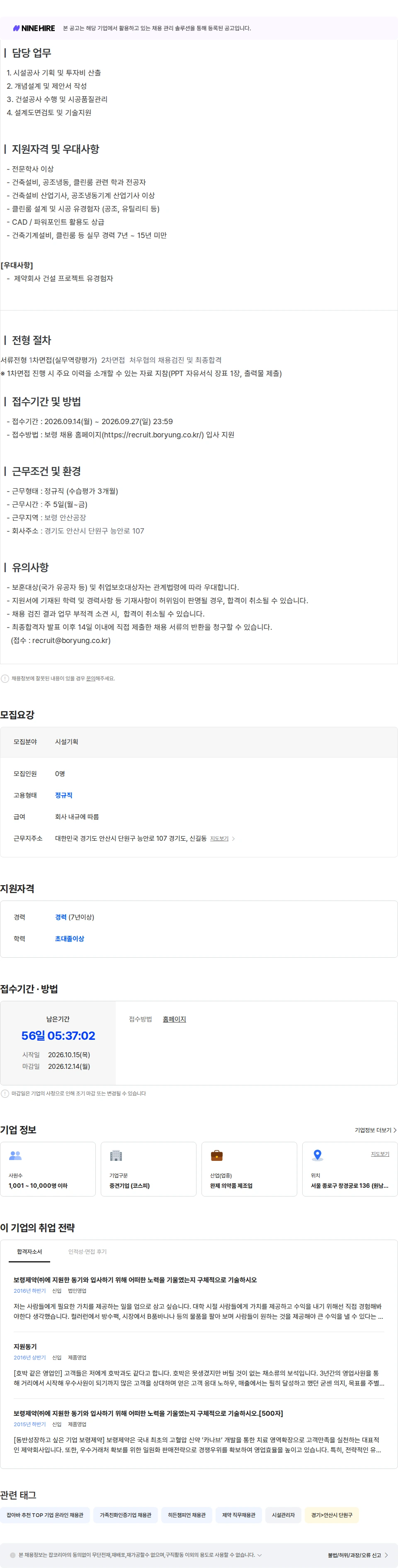The width and height of the screenshot is (398, 1568).
Task: Click the 히든챔피언 채용관 tag
Action: point(187,1515)
